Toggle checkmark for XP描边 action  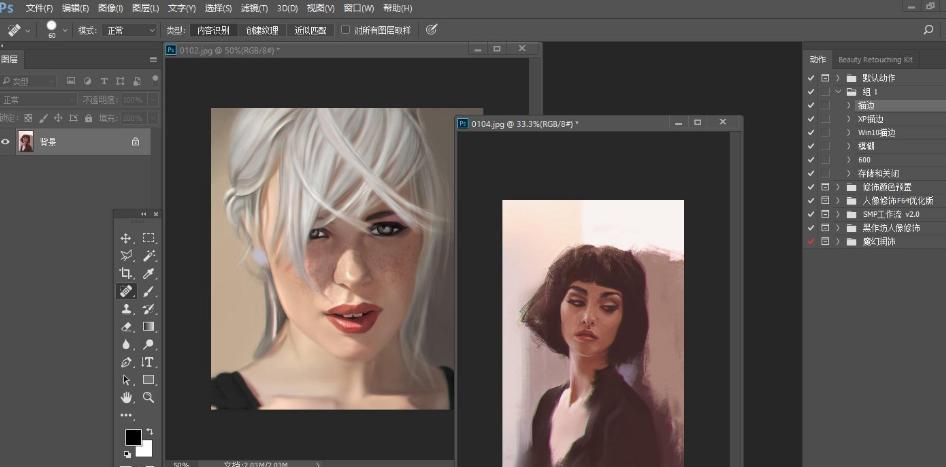(810, 119)
